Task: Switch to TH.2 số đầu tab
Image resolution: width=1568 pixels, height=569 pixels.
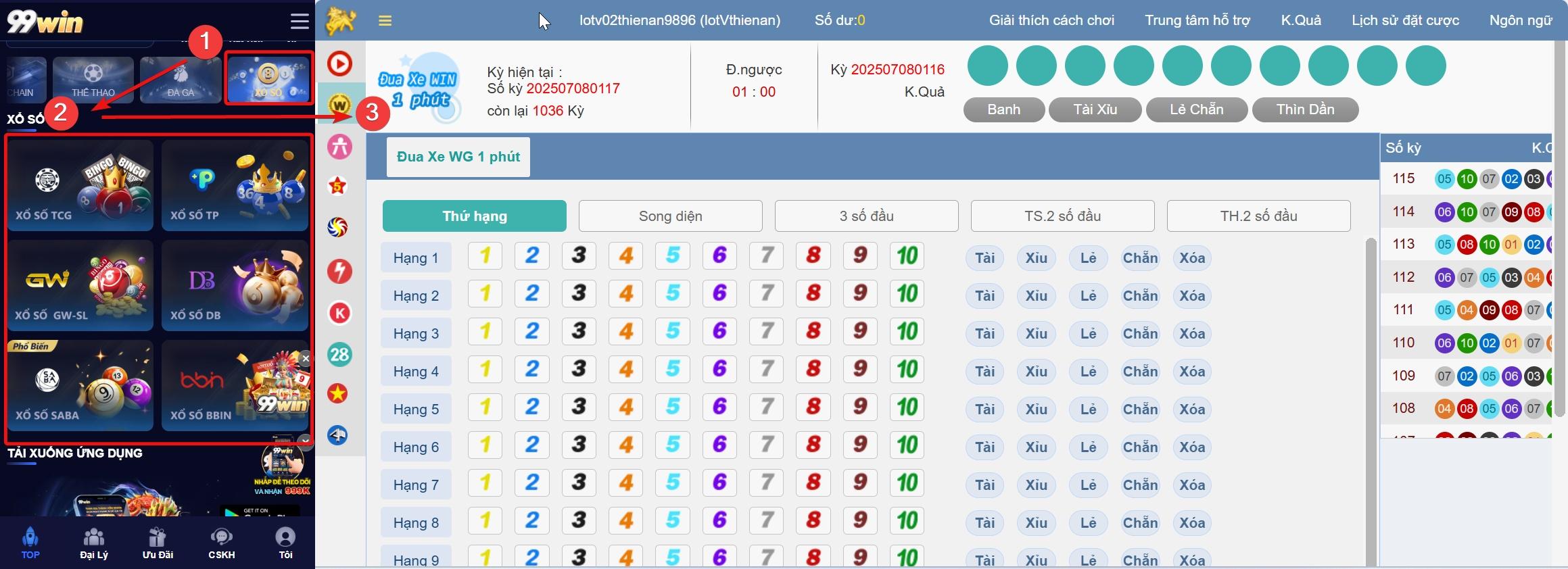Action: coord(1259,216)
